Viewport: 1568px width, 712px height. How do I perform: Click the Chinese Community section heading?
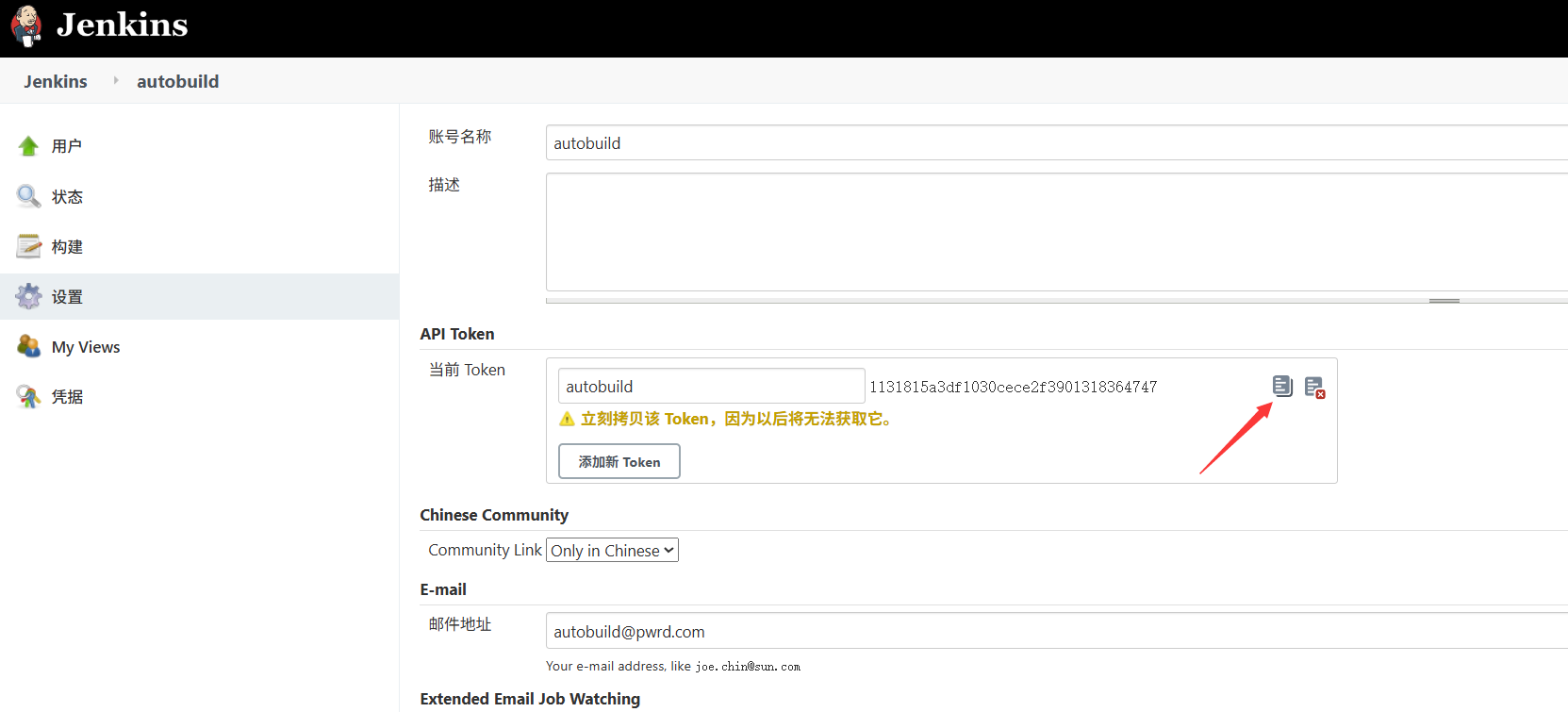click(x=494, y=515)
